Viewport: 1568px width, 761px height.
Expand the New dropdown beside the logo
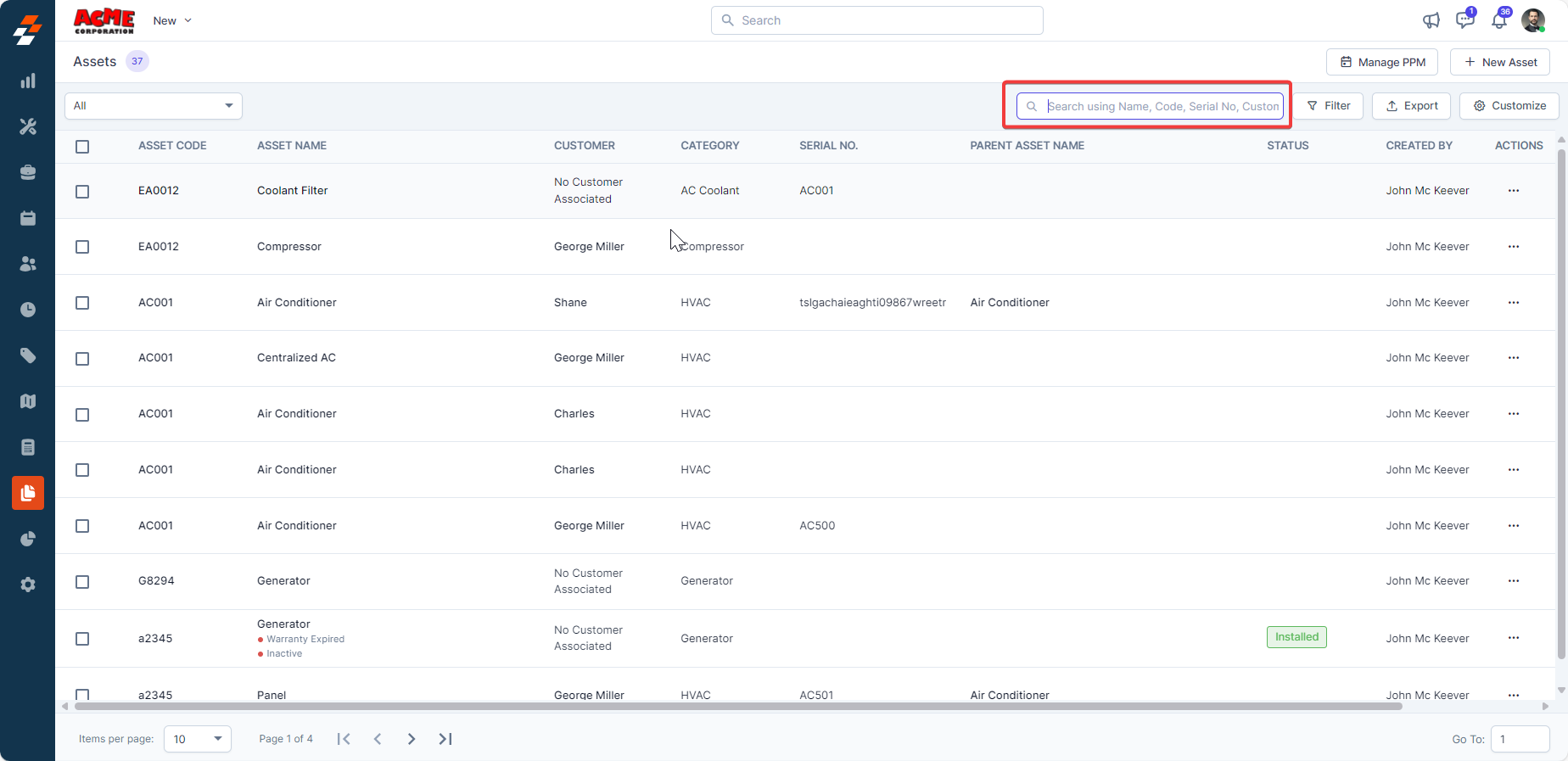172,20
